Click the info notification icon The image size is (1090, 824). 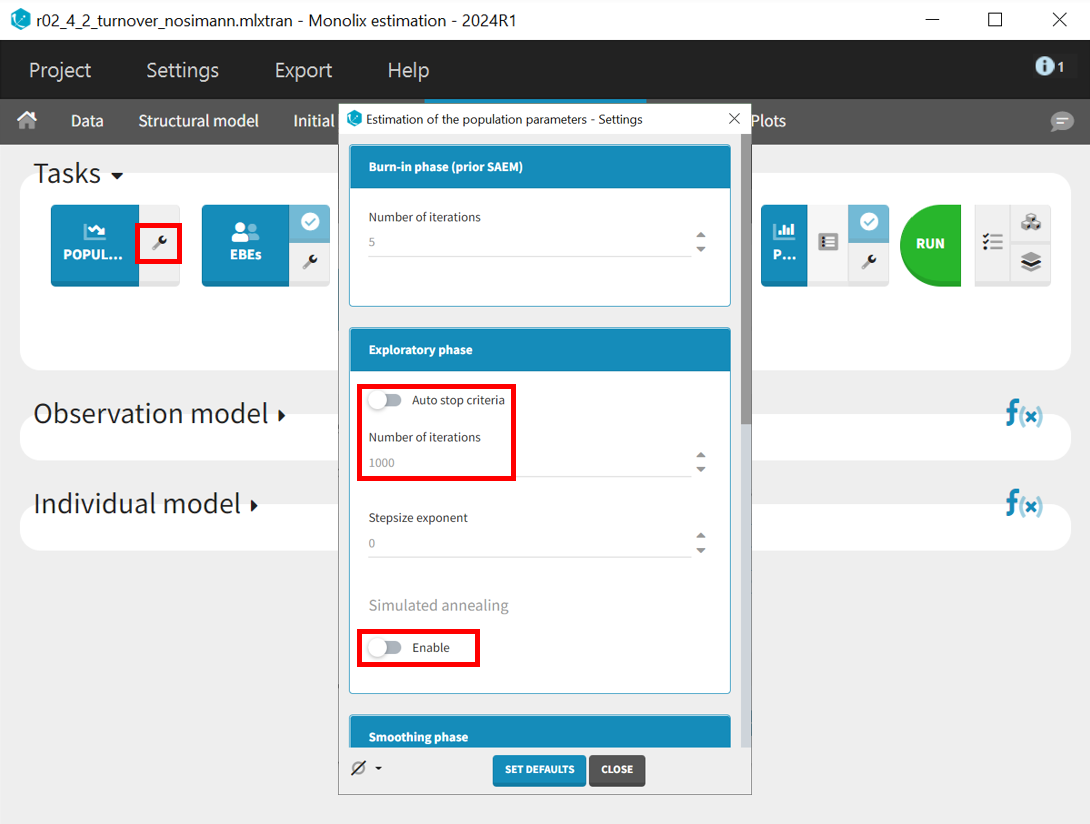1049,66
